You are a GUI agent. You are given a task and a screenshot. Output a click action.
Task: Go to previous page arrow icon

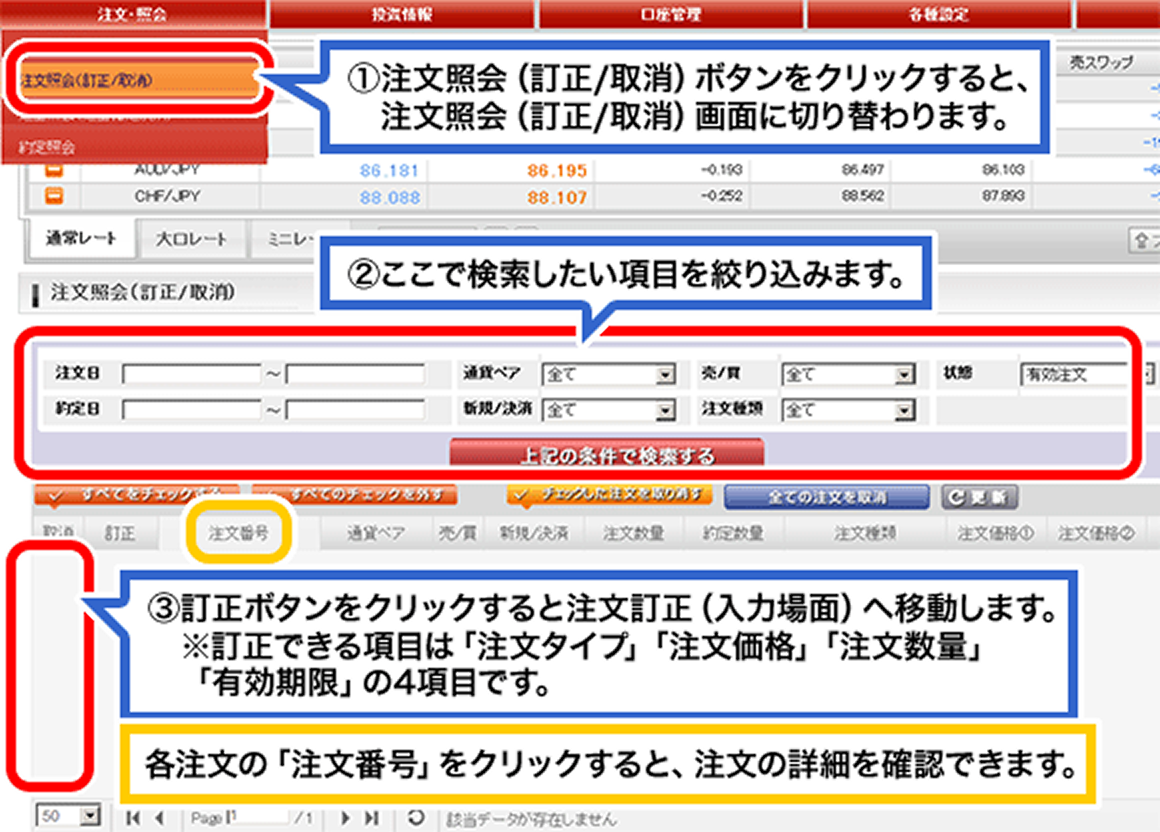(x=160, y=817)
